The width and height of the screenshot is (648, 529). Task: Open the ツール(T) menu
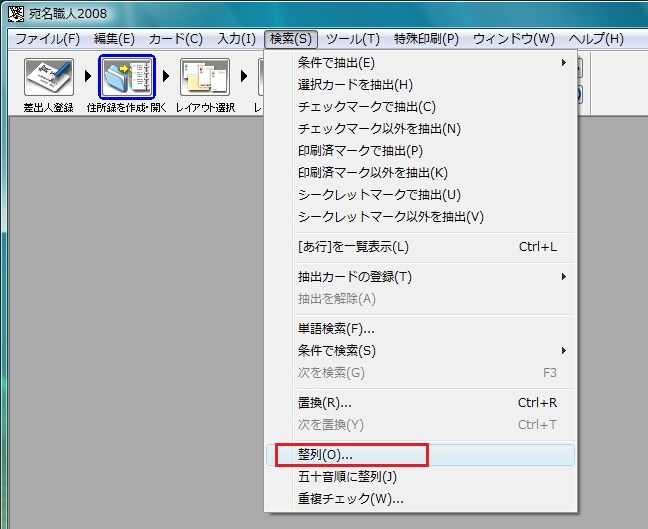point(353,39)
